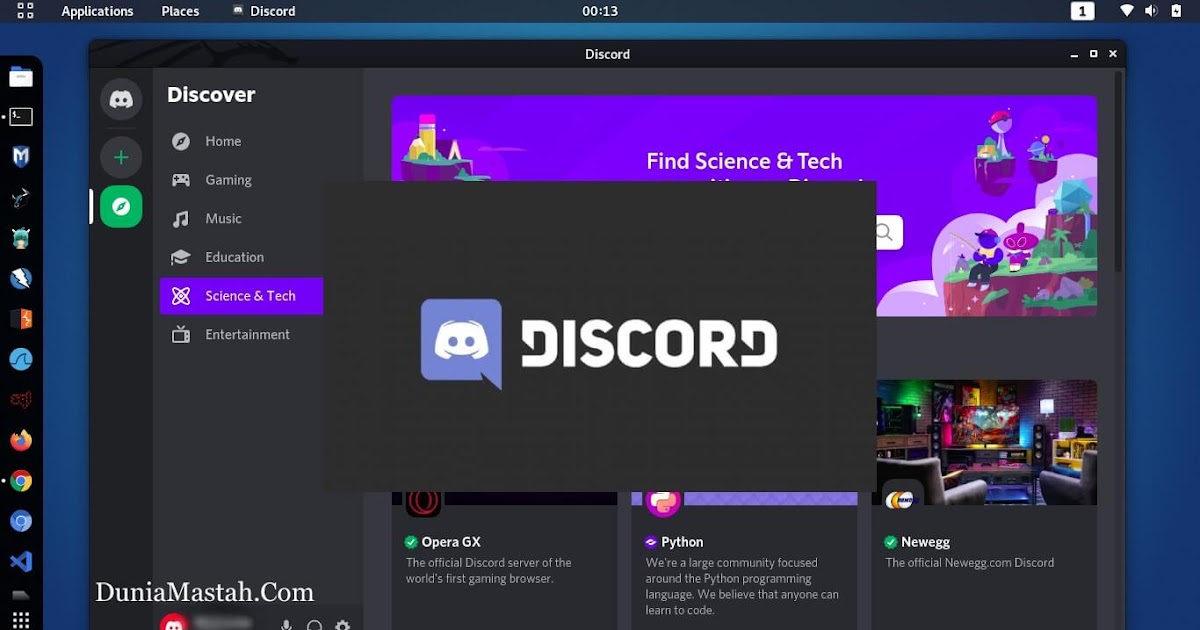Open the Entertainment category
Image resolution: width=1200 pixels, height=630 pixels.
[x=241, y=334]
